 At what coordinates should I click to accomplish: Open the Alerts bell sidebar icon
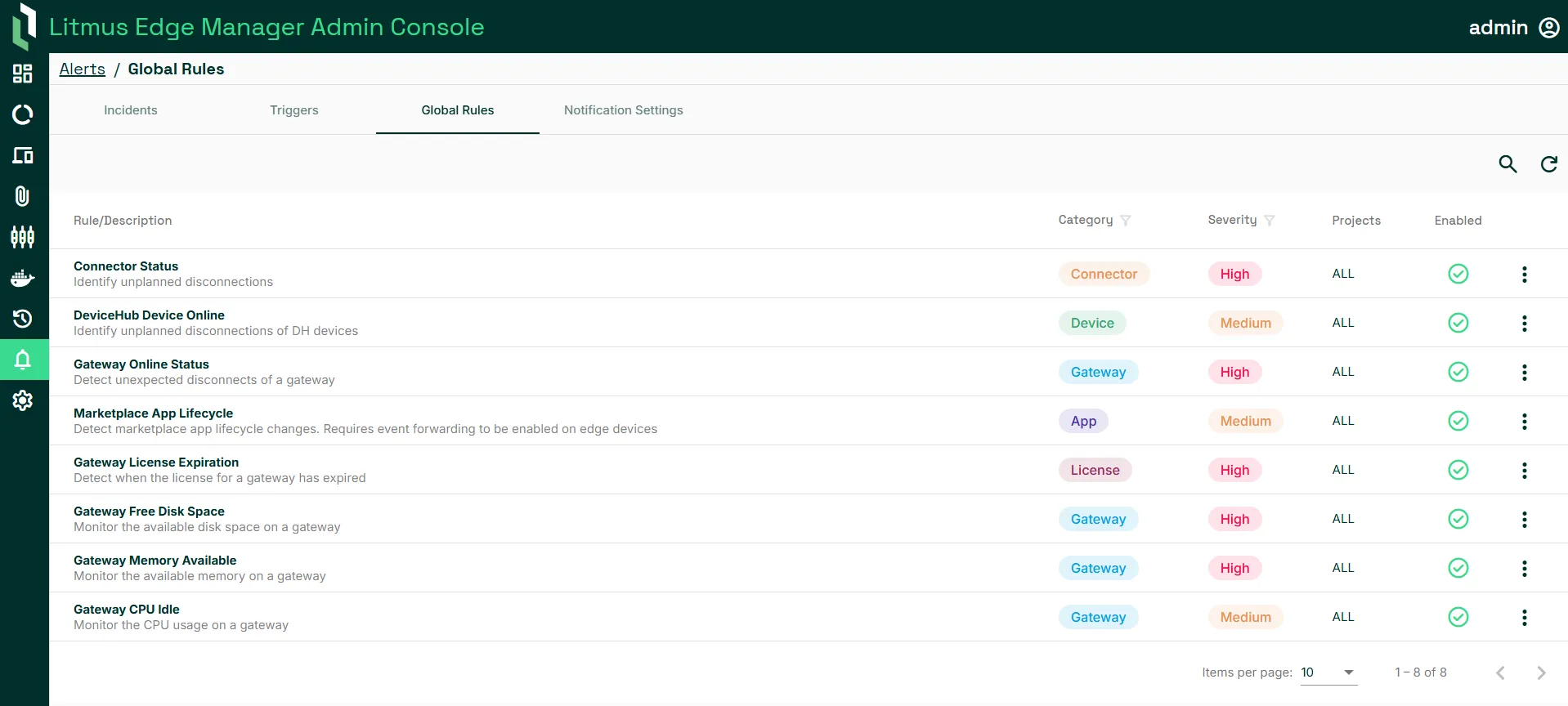(x=23, y=360)
